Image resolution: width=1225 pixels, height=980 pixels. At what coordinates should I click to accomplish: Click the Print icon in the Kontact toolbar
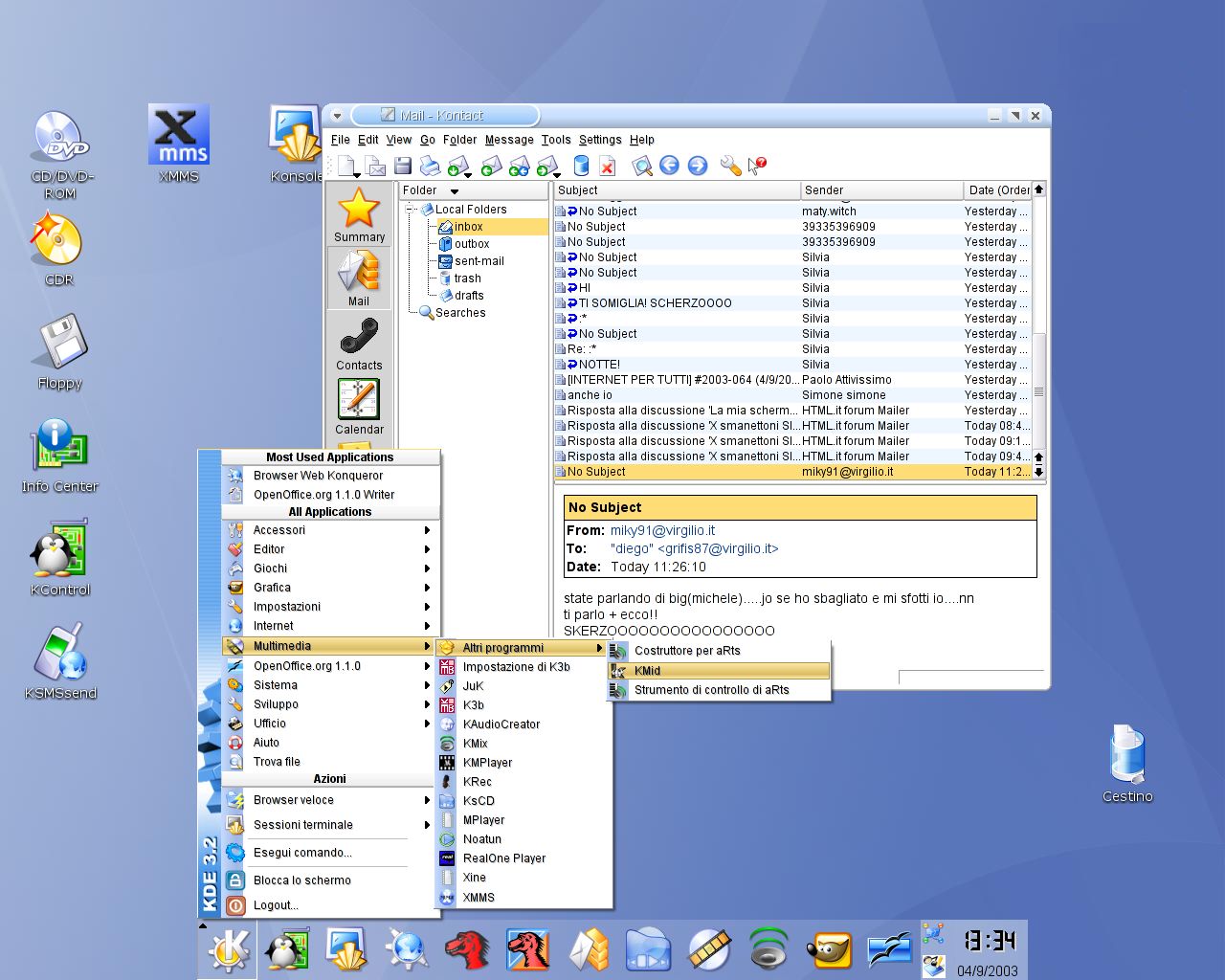coord(431,166)
